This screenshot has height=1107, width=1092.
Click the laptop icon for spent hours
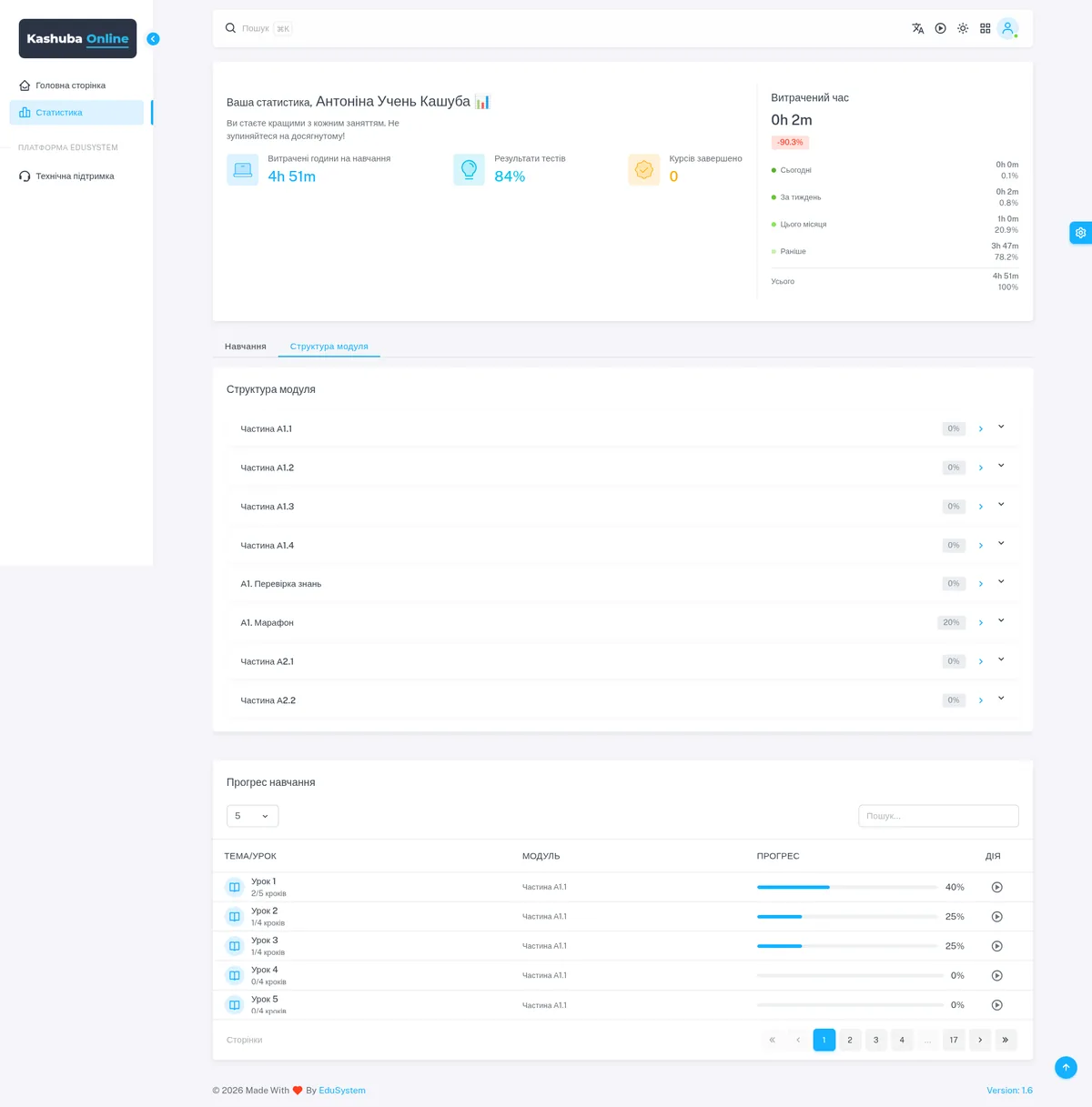[x=242, y=169]
